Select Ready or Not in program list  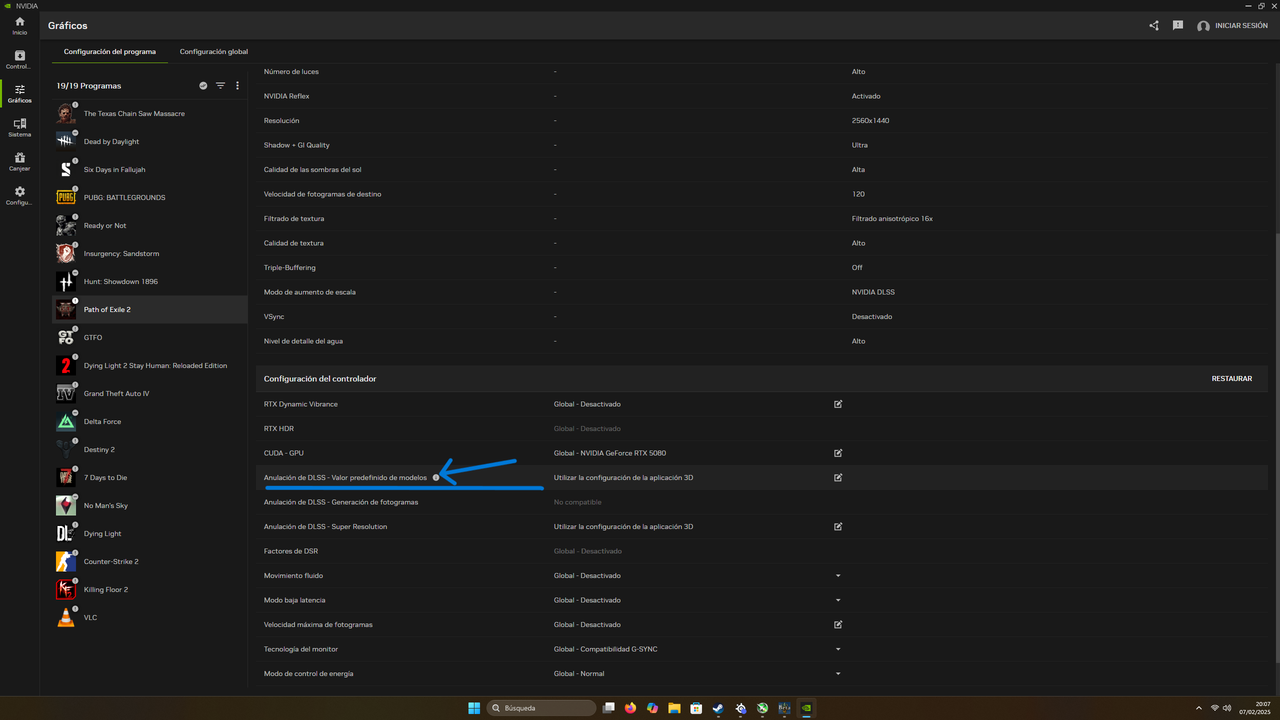(x=150, y=226)
